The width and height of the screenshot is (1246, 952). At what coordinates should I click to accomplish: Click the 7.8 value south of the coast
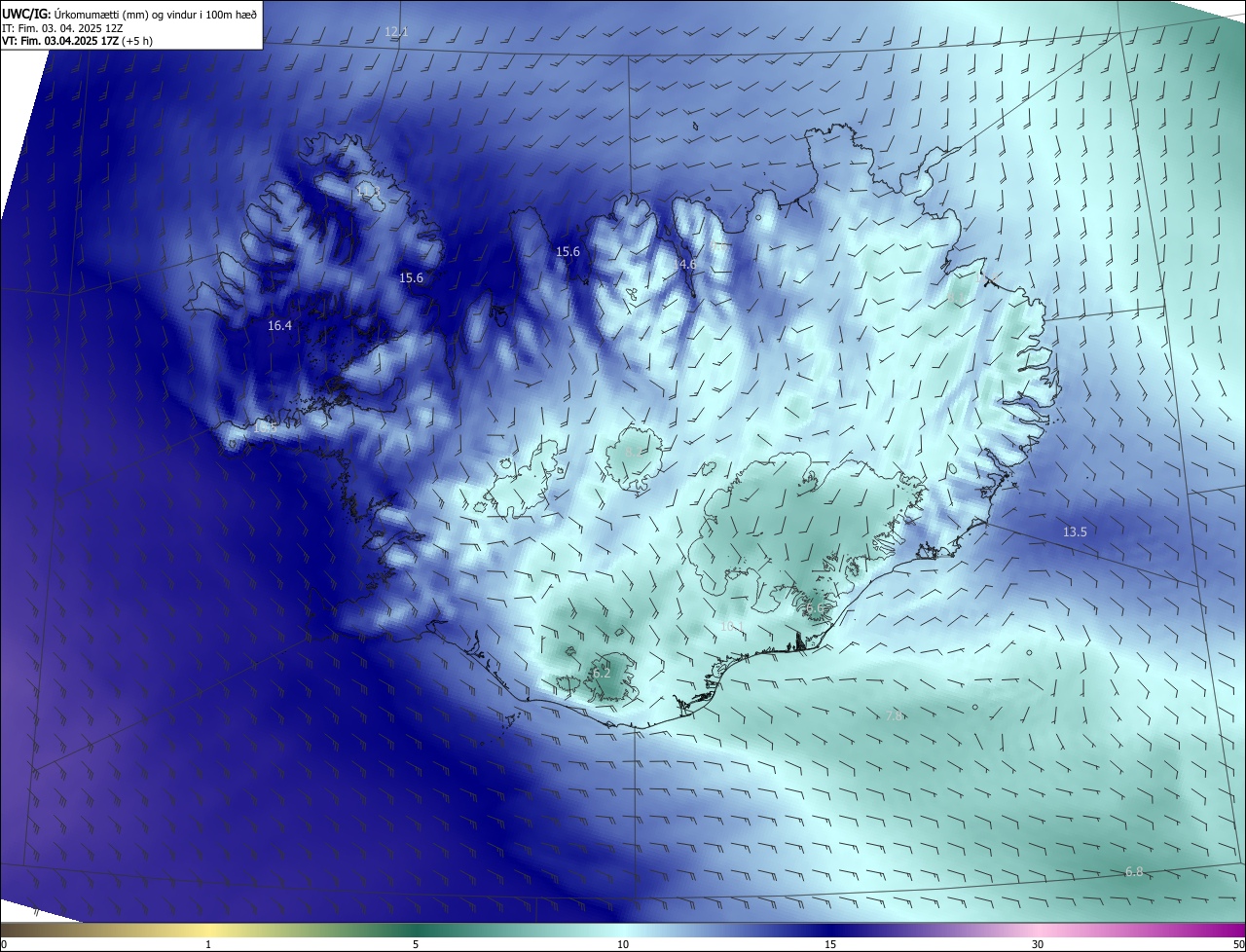point(895,715)
